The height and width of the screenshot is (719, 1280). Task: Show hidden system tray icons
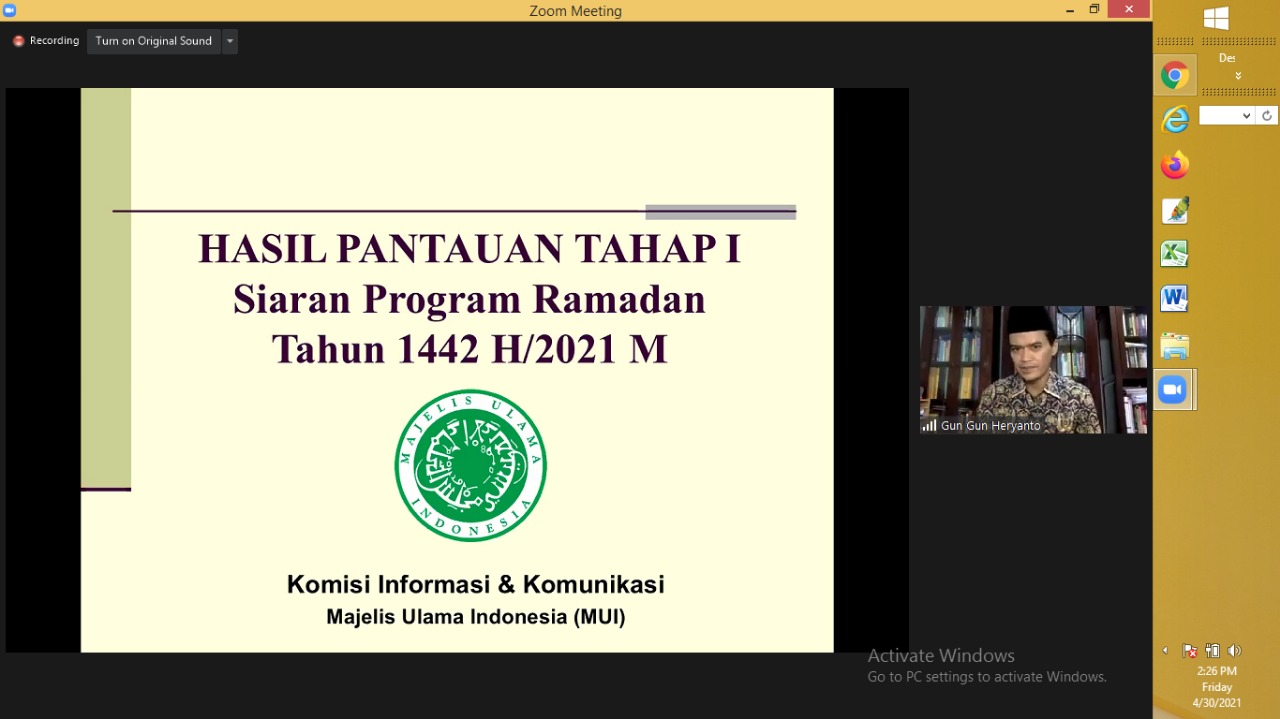click(x=1165, y=651)
